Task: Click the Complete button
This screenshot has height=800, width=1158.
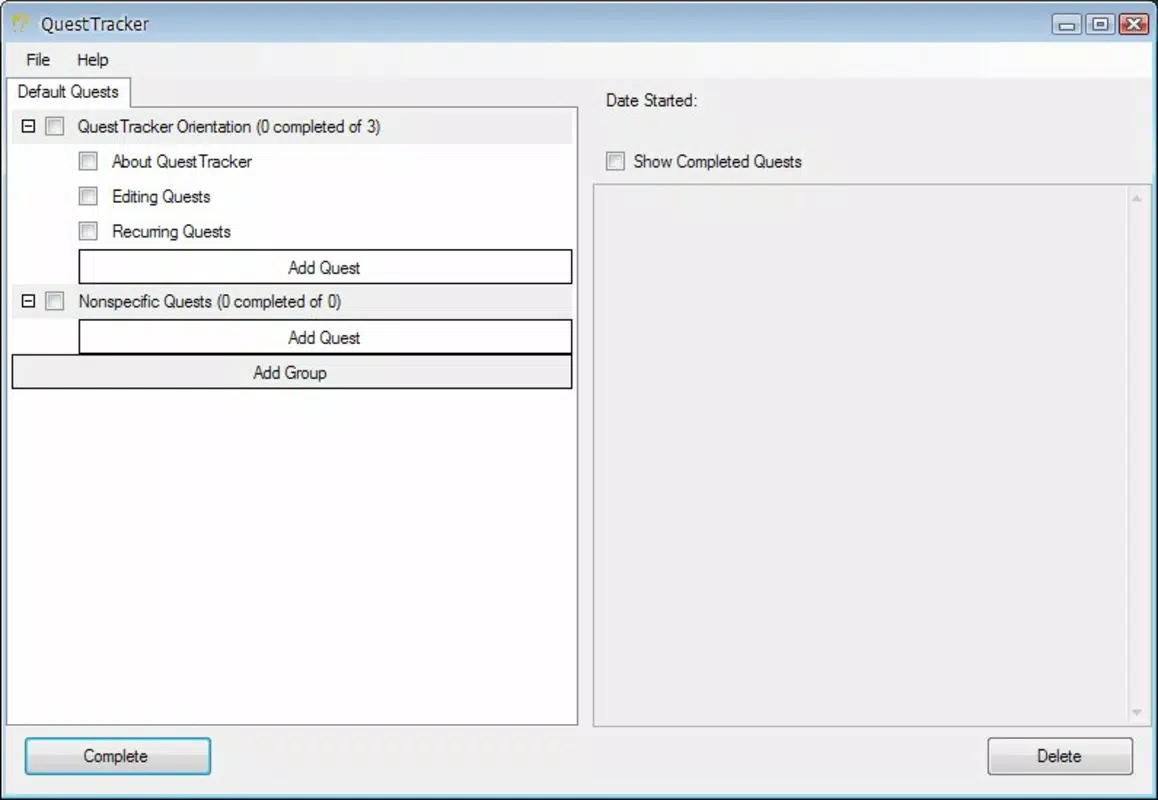Action: [117, 756]
